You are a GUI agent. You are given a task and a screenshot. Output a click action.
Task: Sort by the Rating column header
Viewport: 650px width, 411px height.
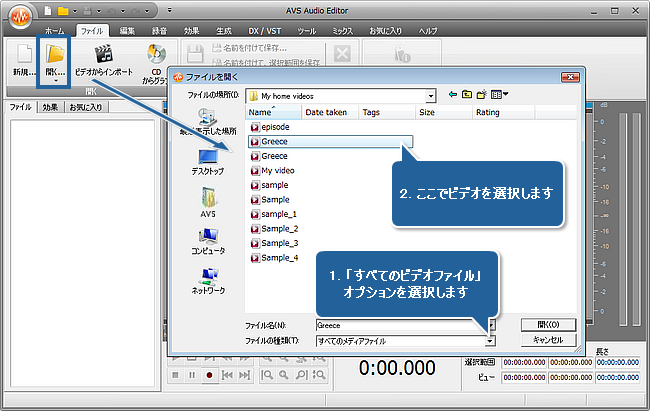click(x=503, y=112)
